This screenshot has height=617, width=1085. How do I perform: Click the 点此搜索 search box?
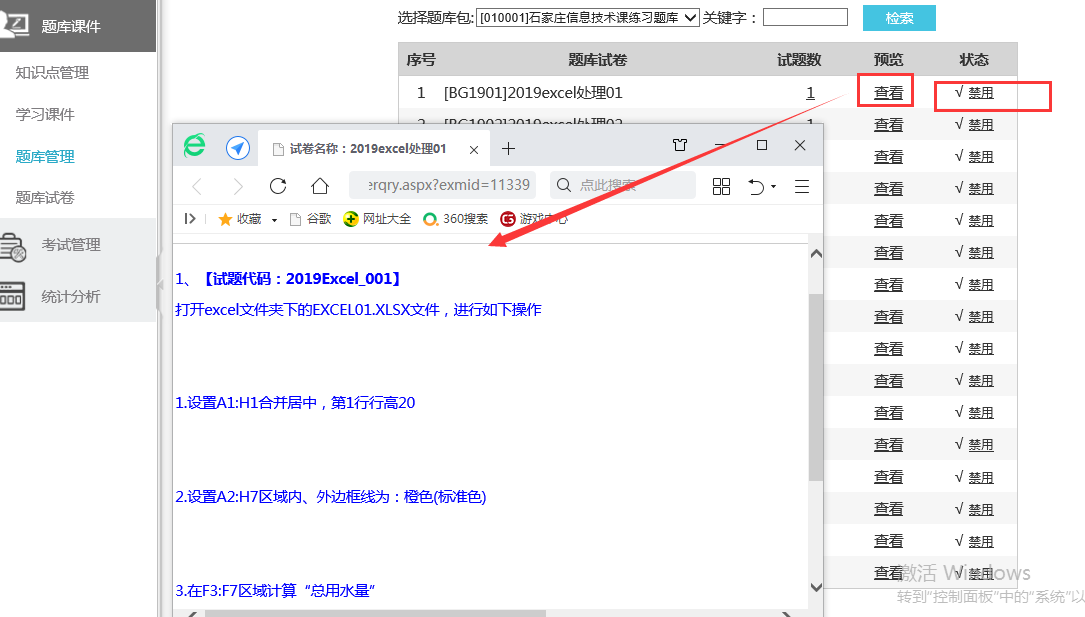(x=623, y=185)
